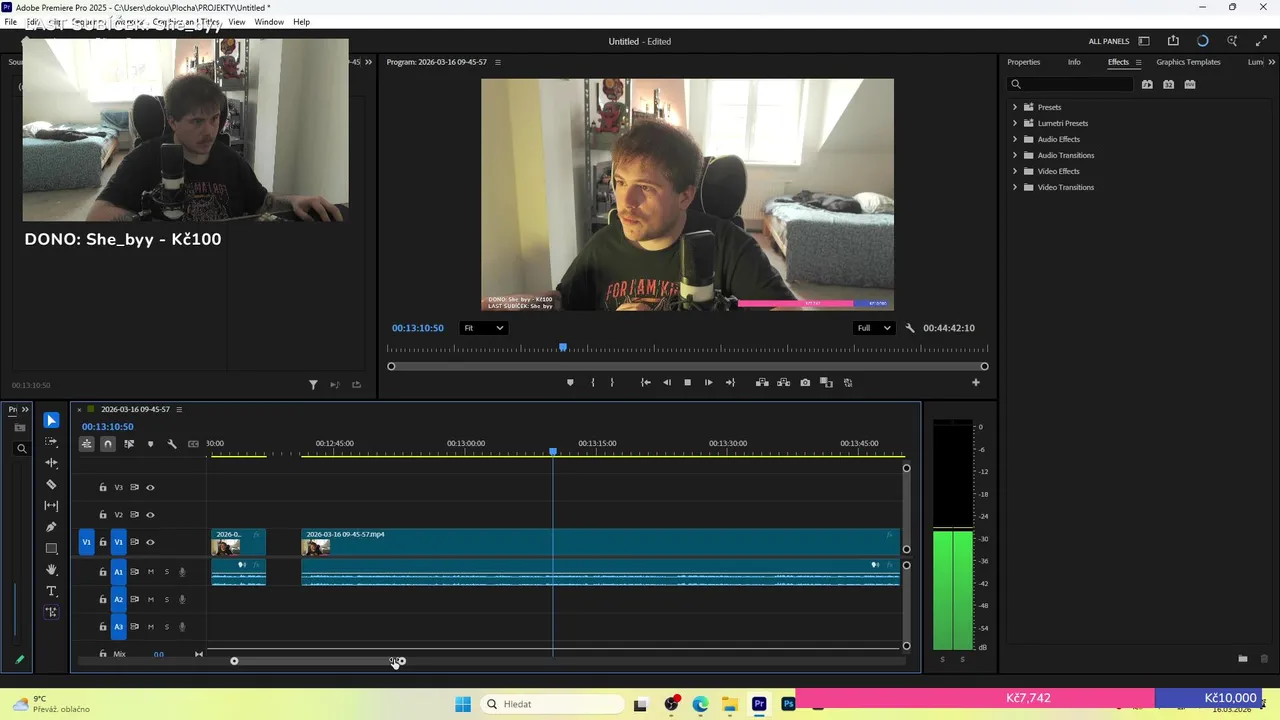Solo audio track A2

[x=167, y=599]
